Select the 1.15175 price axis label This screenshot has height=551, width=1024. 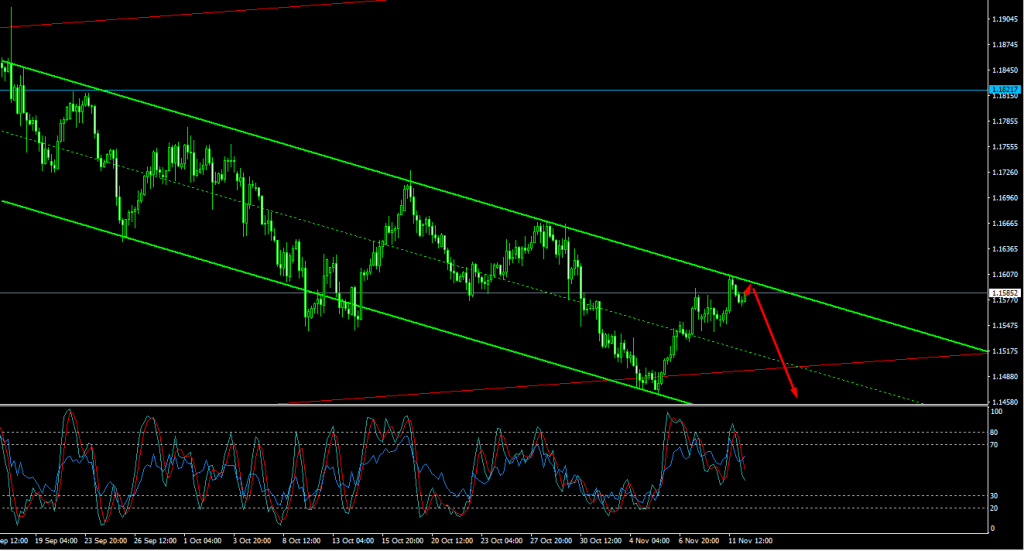tap(1004, 351)
